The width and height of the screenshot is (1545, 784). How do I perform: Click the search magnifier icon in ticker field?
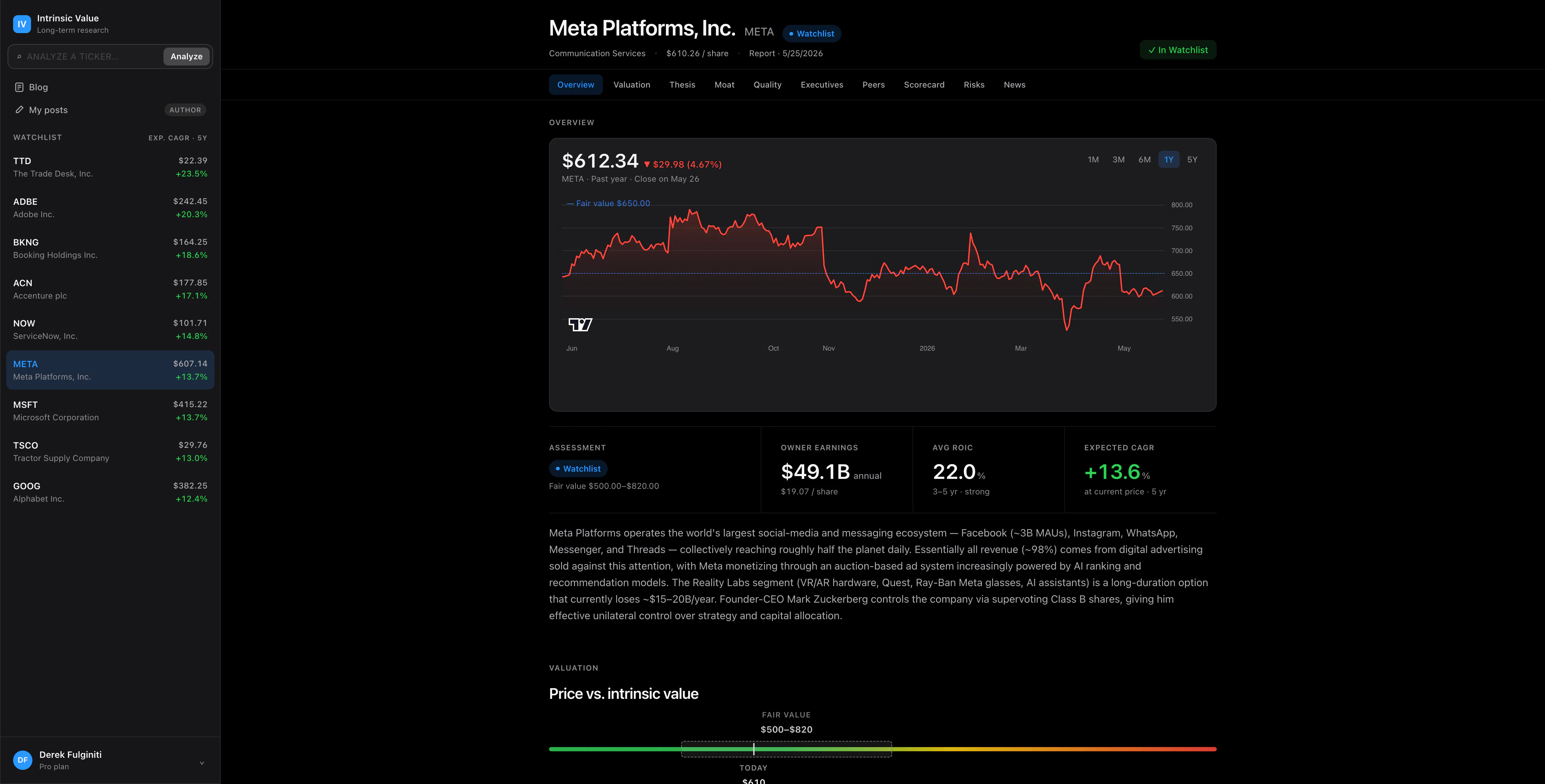coord(19,57)
